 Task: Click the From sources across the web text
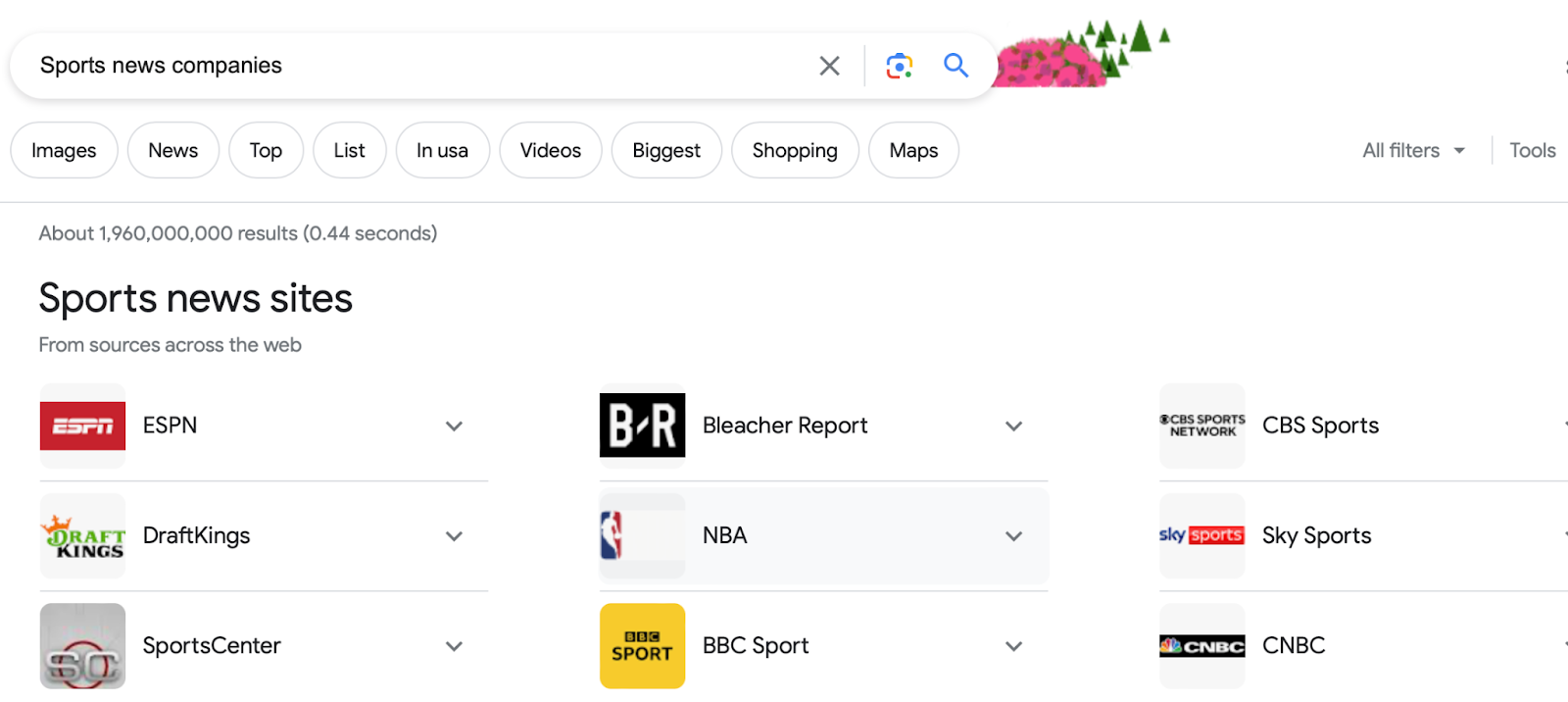[x=170, y=345]
